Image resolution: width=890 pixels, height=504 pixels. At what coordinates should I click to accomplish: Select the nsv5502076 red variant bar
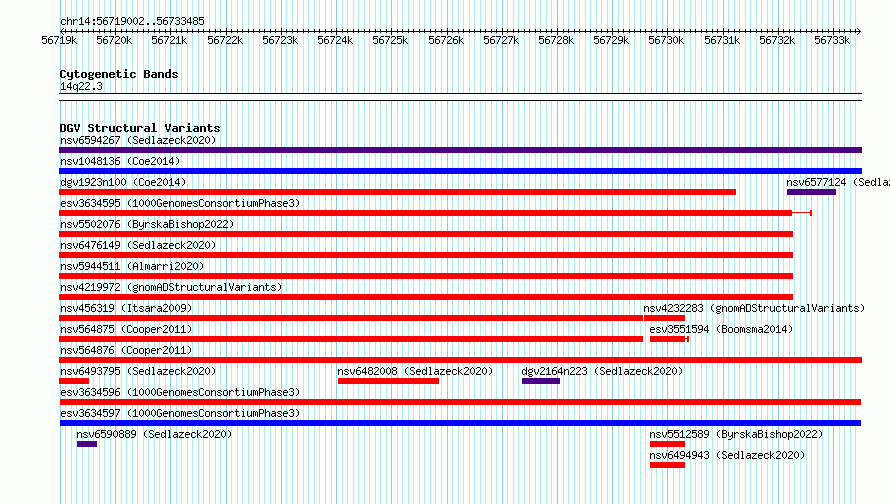click(x=426, y=234)
